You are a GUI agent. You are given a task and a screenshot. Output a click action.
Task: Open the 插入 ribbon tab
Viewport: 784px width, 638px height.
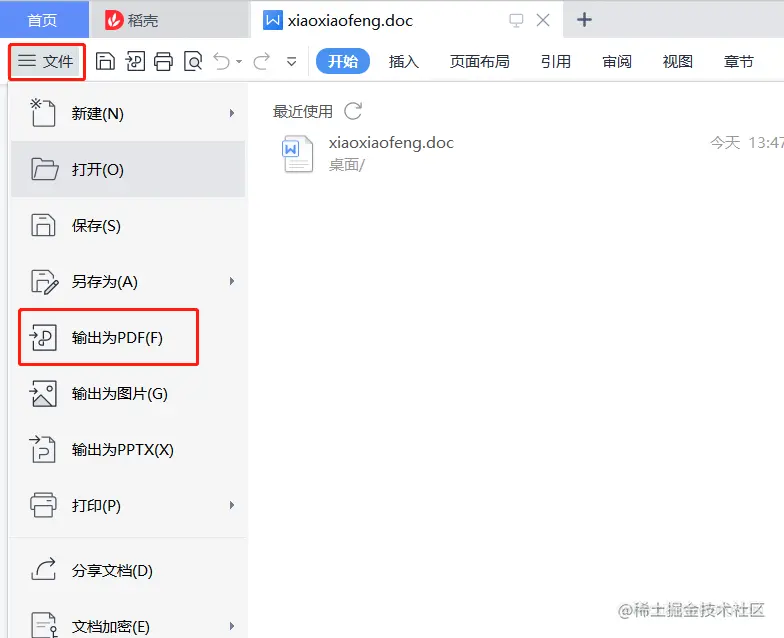404,62
